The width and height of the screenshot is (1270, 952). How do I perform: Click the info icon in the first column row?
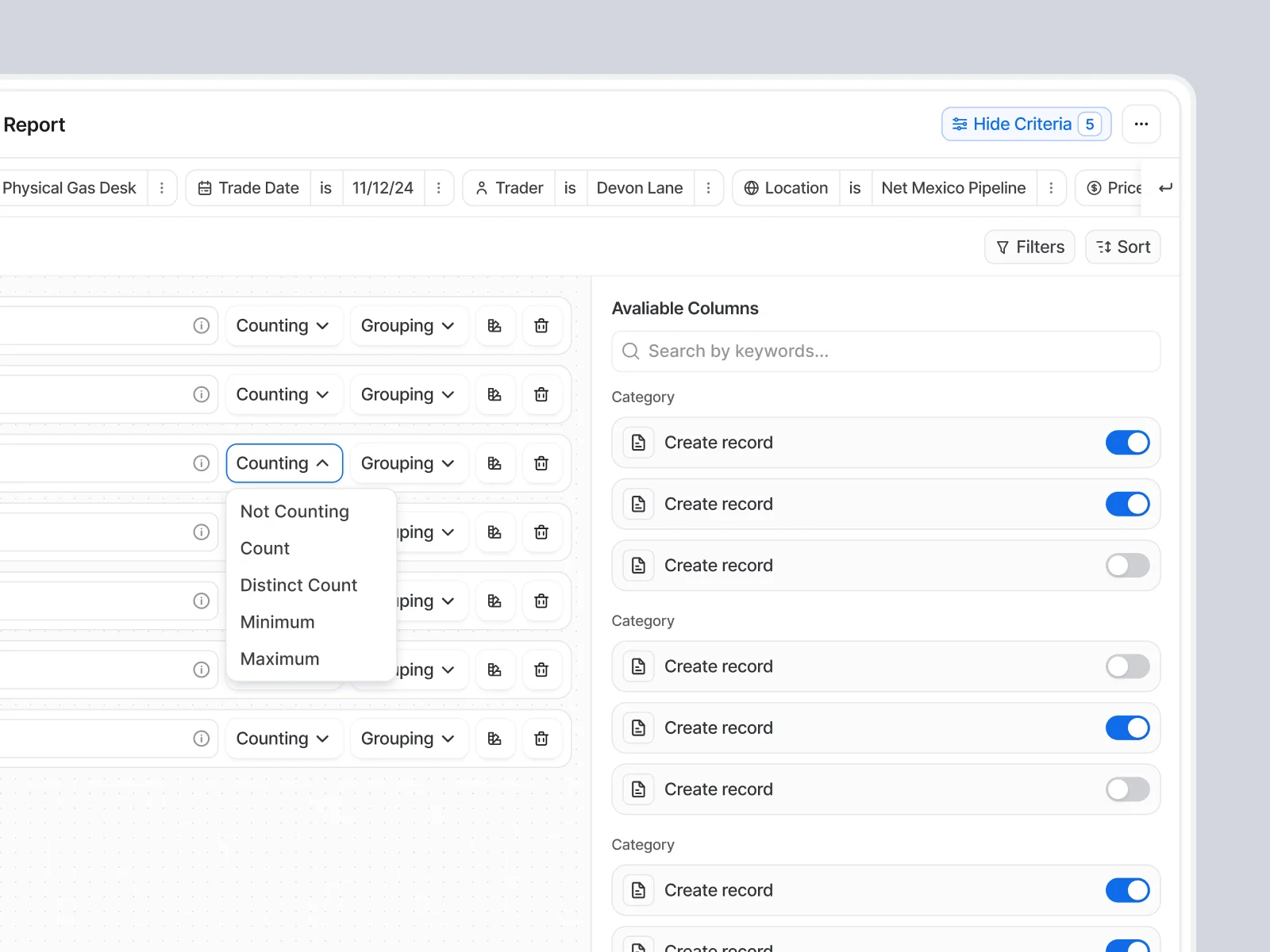pos(202,325)
